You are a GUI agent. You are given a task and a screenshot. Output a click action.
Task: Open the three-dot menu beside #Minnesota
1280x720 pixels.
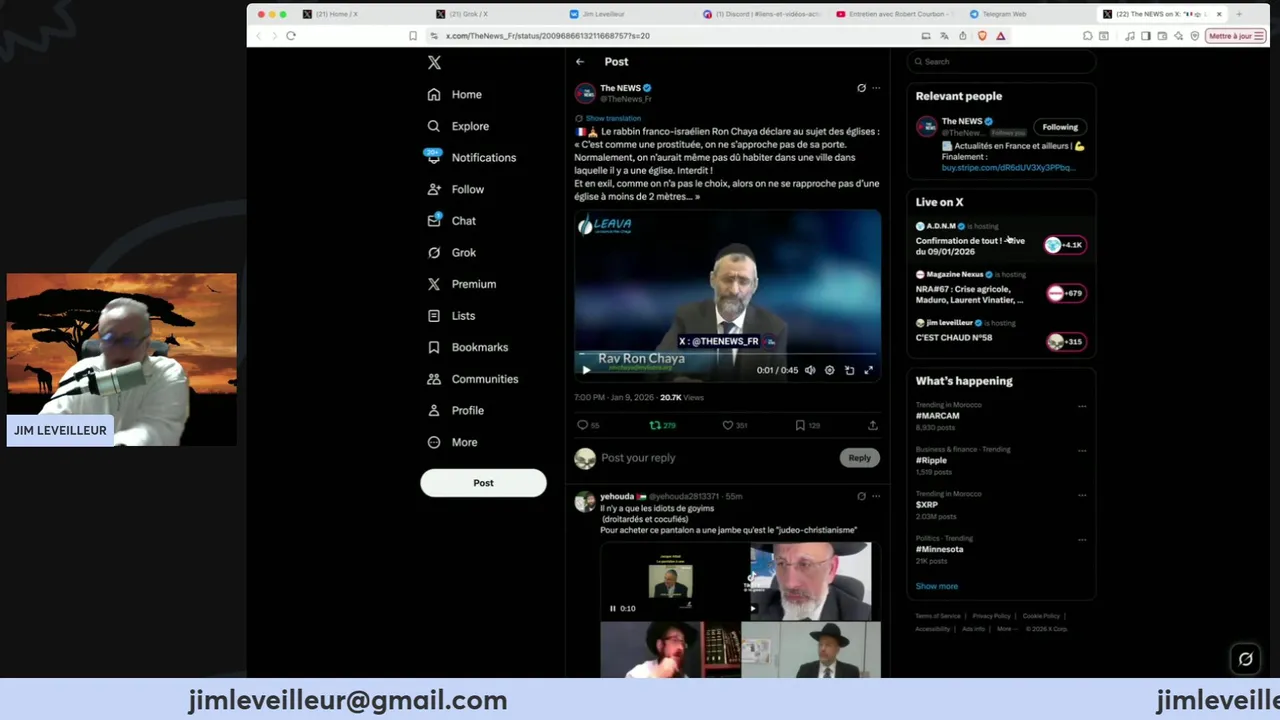pyautogui.click(x=1082, y=539)
